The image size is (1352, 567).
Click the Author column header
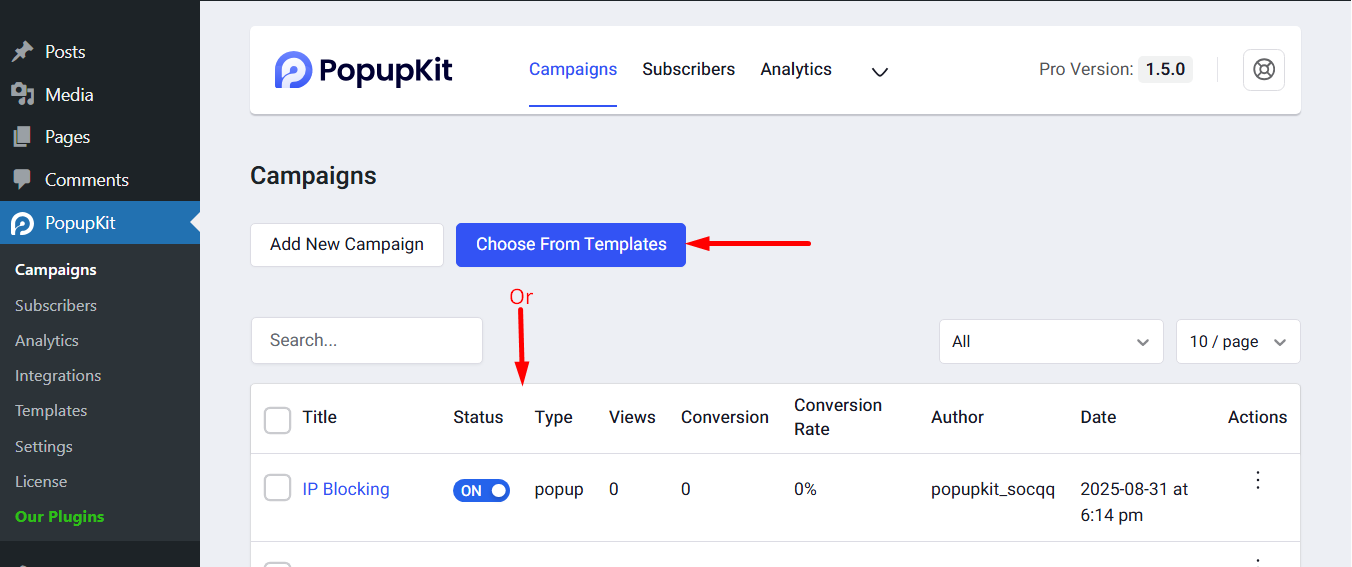(957, 417)
